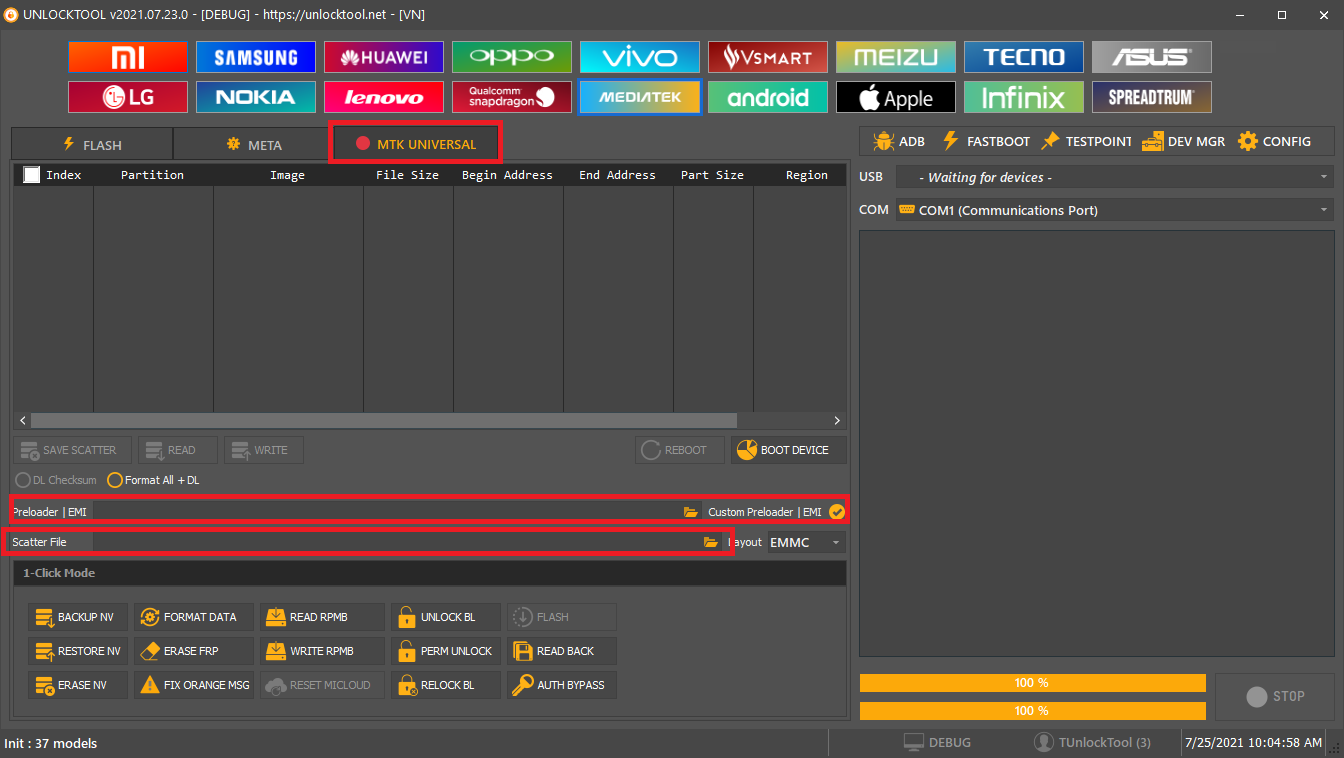Click the BACKUP NV button
The width and height of the screenshot is (1344, 758).
click(x=78, y=617)
